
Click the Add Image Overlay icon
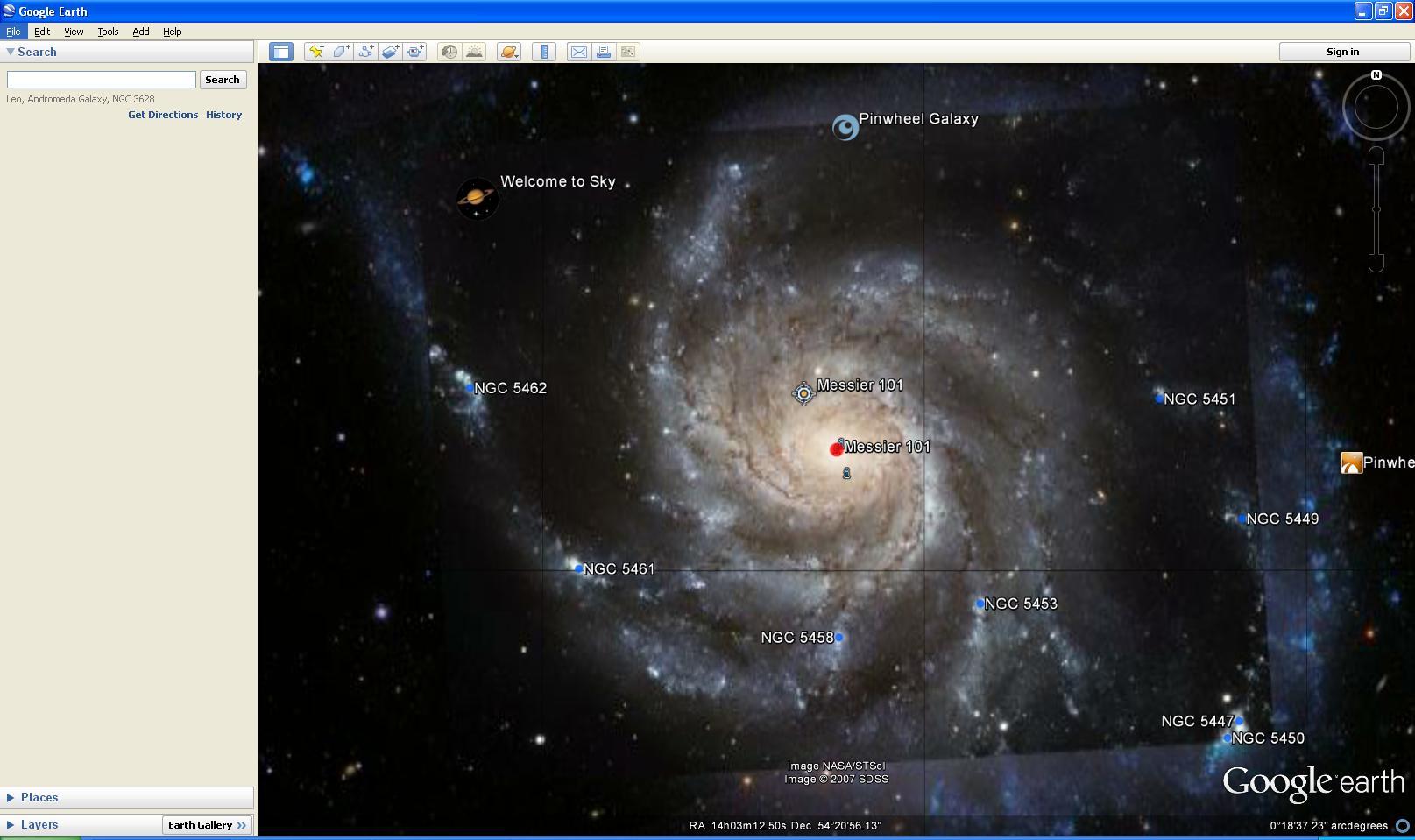[390, 52]
